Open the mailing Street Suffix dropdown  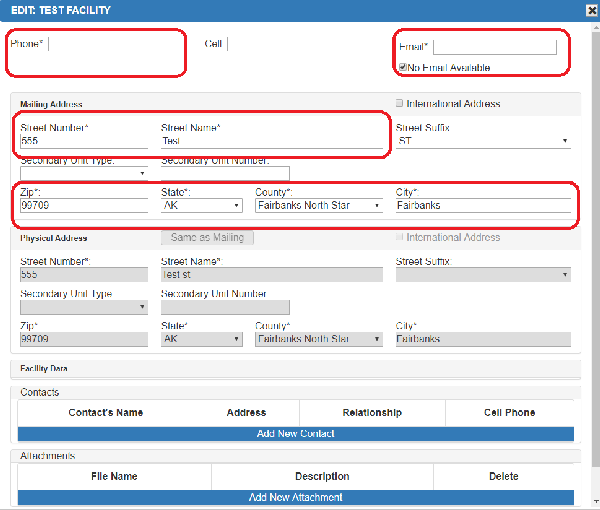[x=483, y=141]
